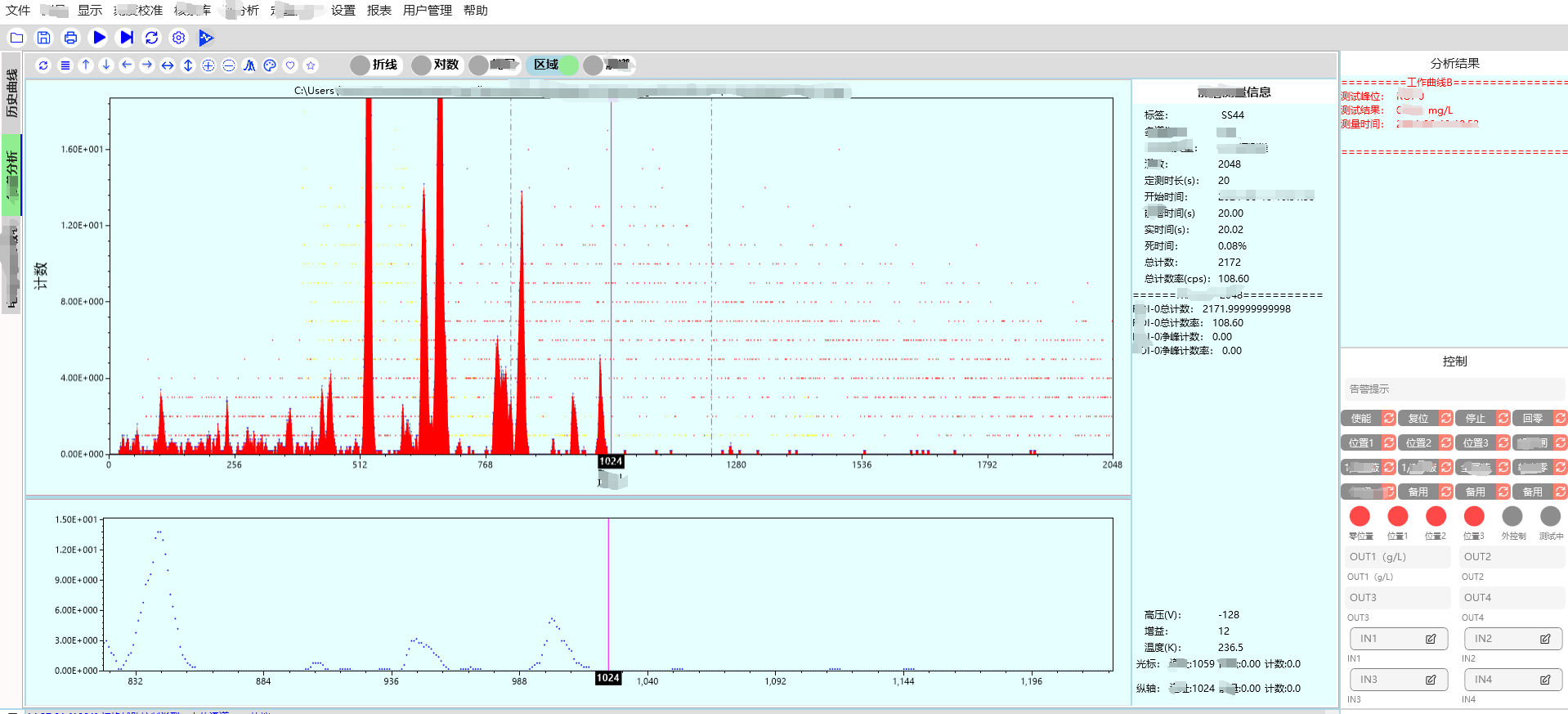
Task: Start acquisition with the play icon
Action: point(99,38)
